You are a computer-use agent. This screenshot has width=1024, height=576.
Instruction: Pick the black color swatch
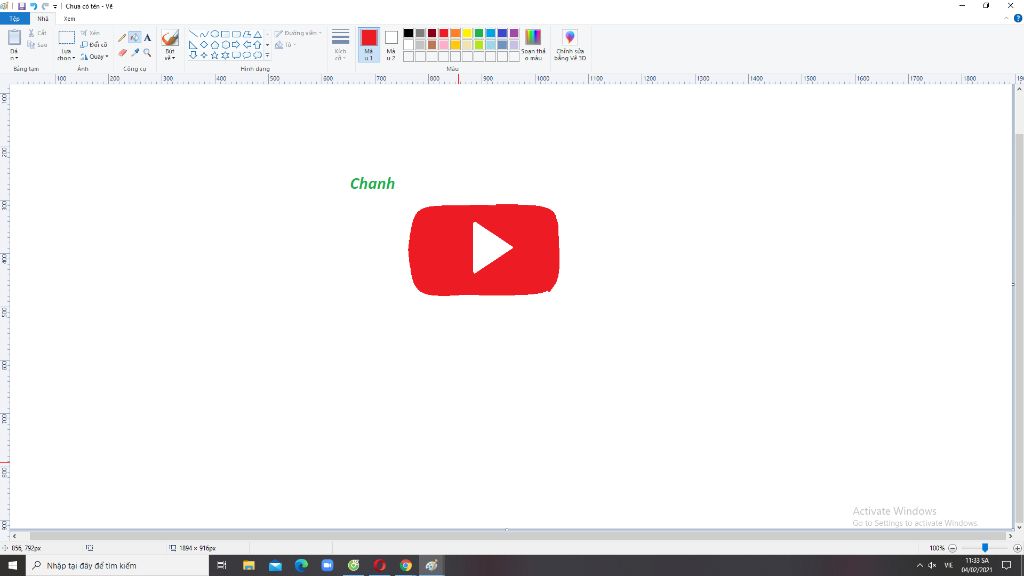coord(408,33)
